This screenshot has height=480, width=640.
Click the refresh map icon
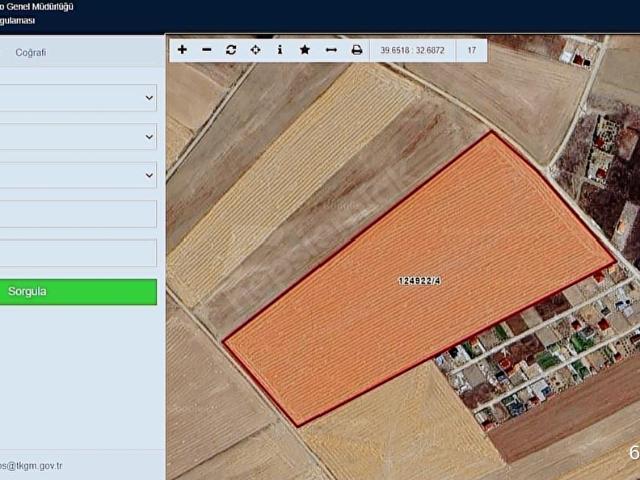231,49
